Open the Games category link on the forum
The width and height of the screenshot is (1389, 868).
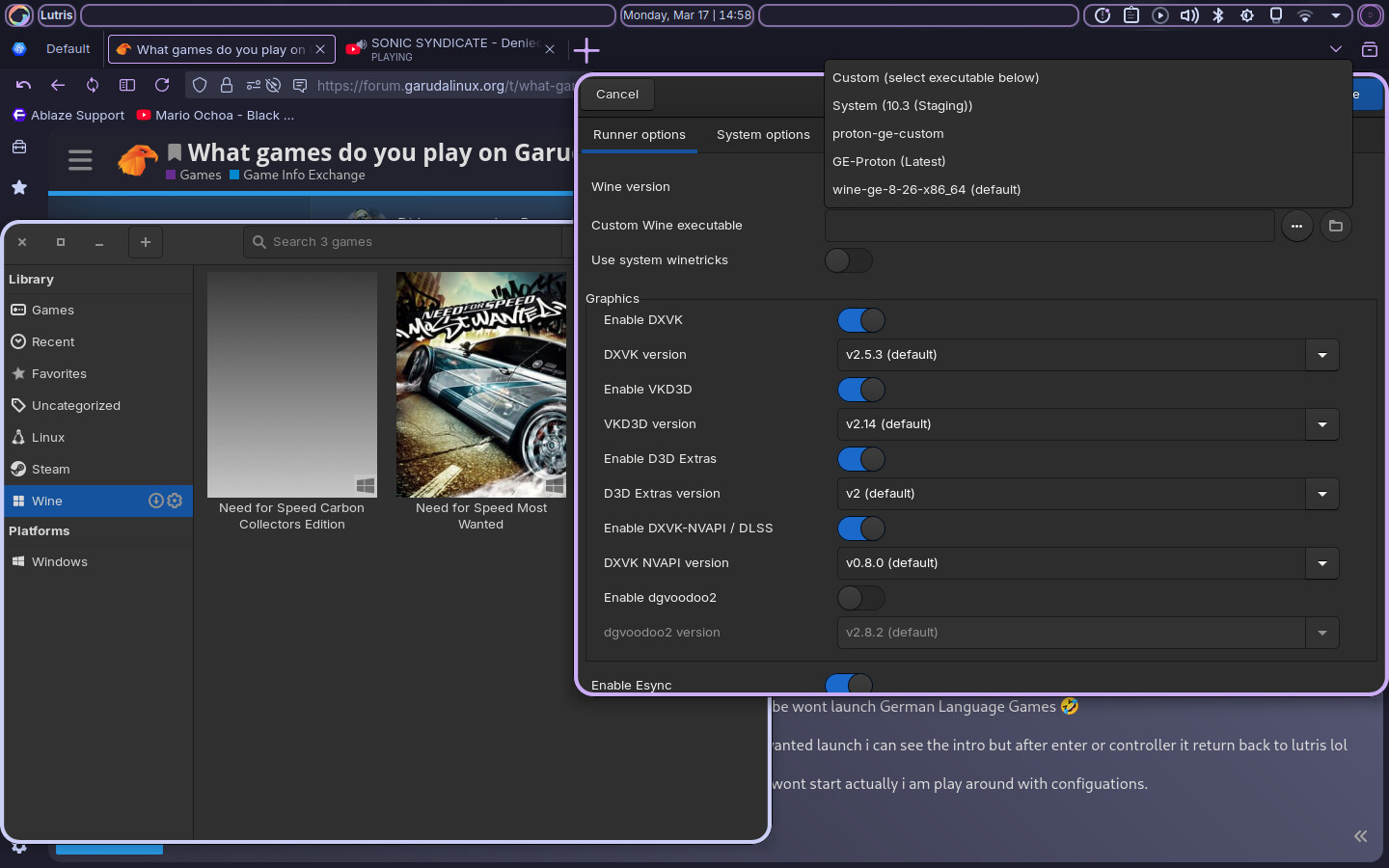click(x=194, y=175)
